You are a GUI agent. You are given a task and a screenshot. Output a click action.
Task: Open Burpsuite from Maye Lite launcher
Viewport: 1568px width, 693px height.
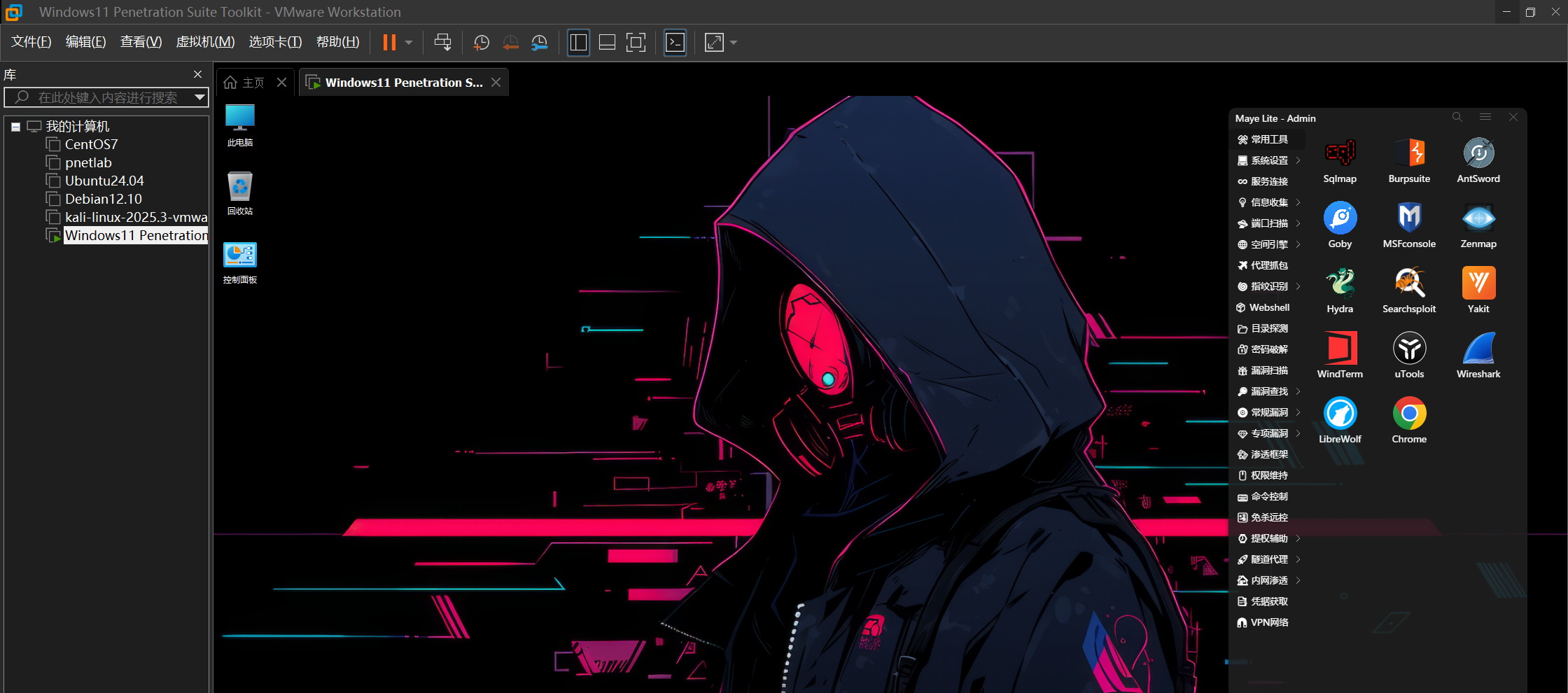(1408, 153)
